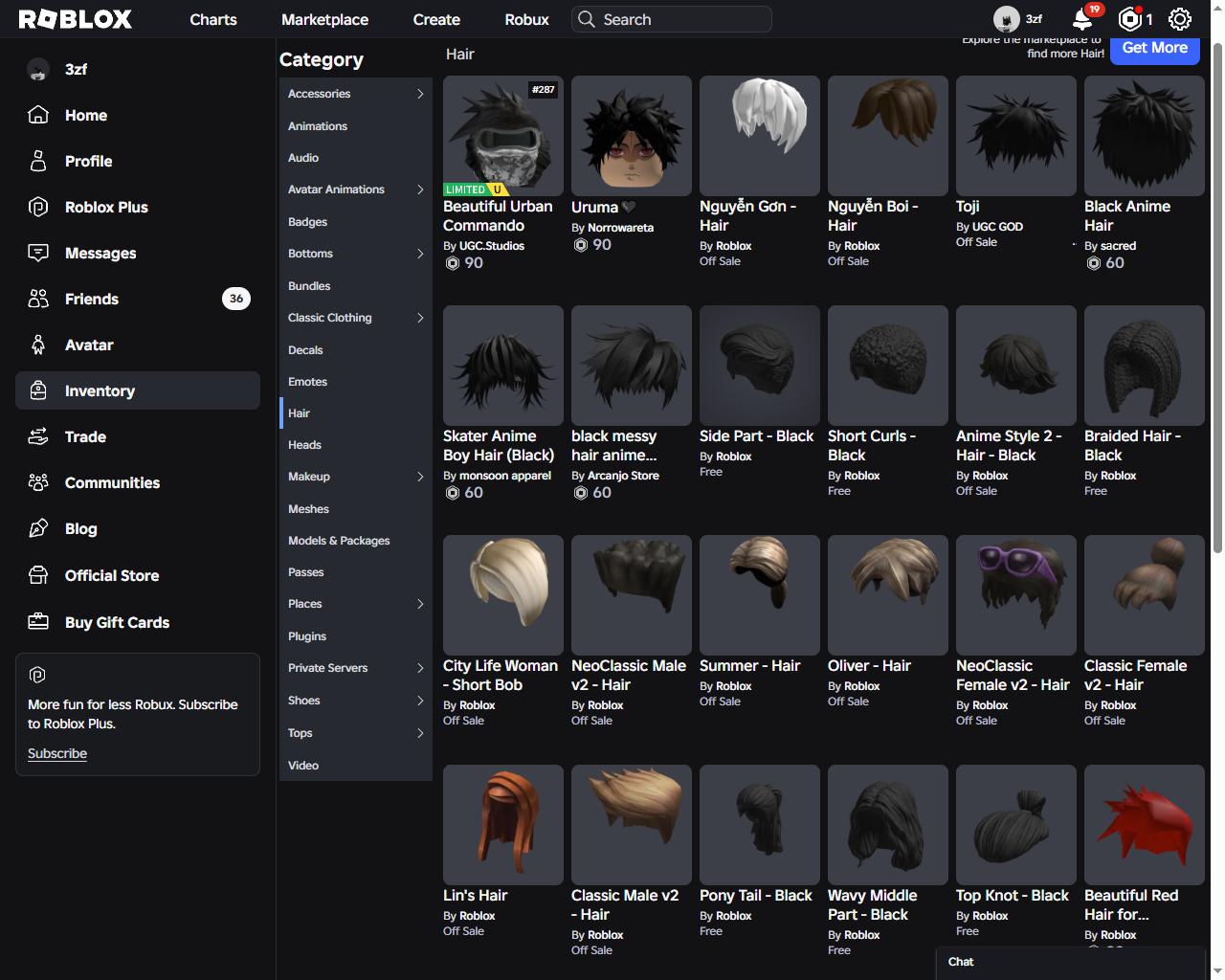Open Side Part - Black thumbnail
This screenshot has width=1225, height=980.
pyautogui.click(x=760, y=366)
